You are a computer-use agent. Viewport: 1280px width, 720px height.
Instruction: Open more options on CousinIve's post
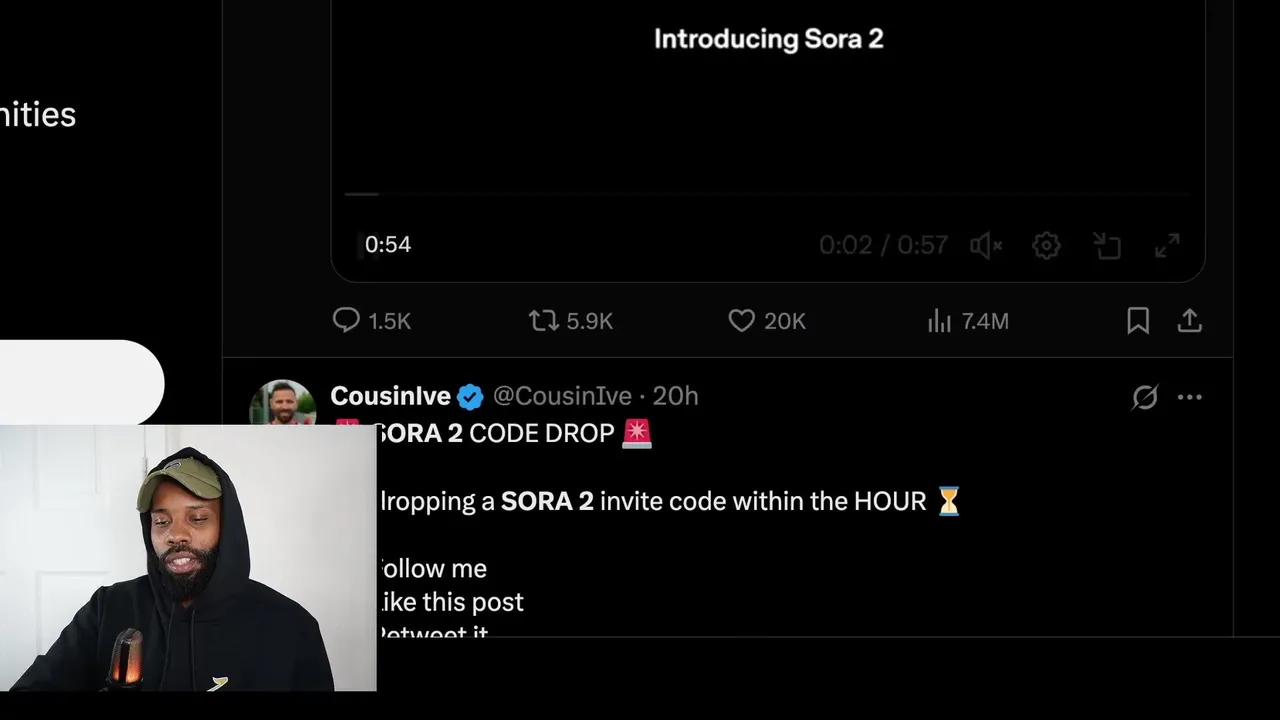tap(1190, 397)
